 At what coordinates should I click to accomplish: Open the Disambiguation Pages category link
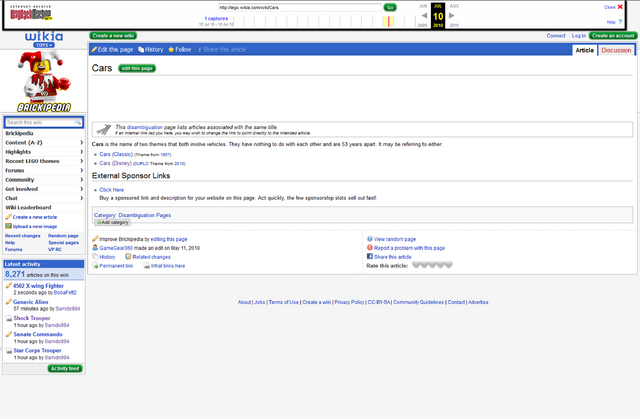coord(144,215)
